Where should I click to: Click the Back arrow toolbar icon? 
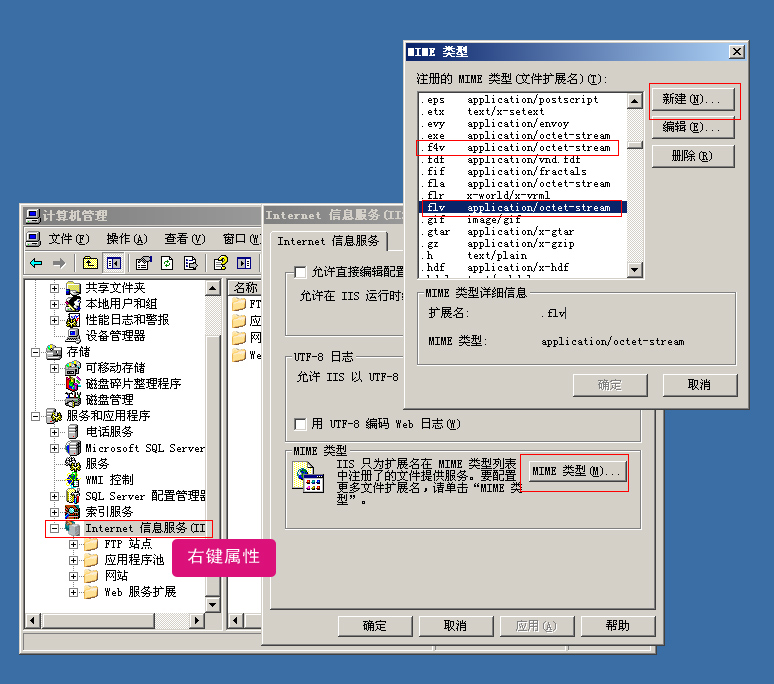36,263
